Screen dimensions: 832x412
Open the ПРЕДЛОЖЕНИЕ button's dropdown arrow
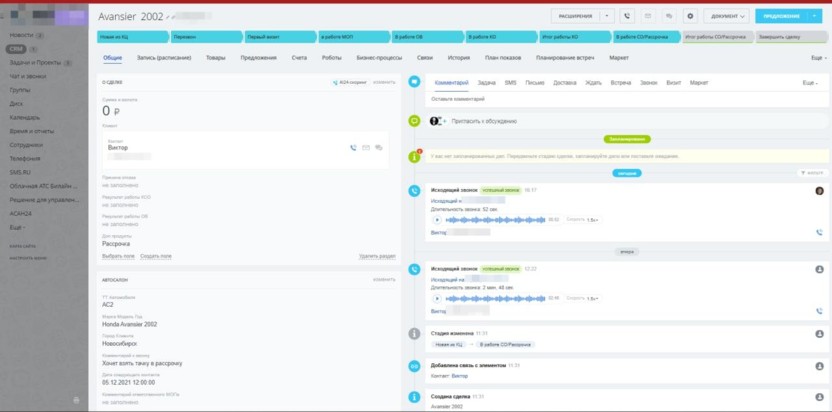815,16
